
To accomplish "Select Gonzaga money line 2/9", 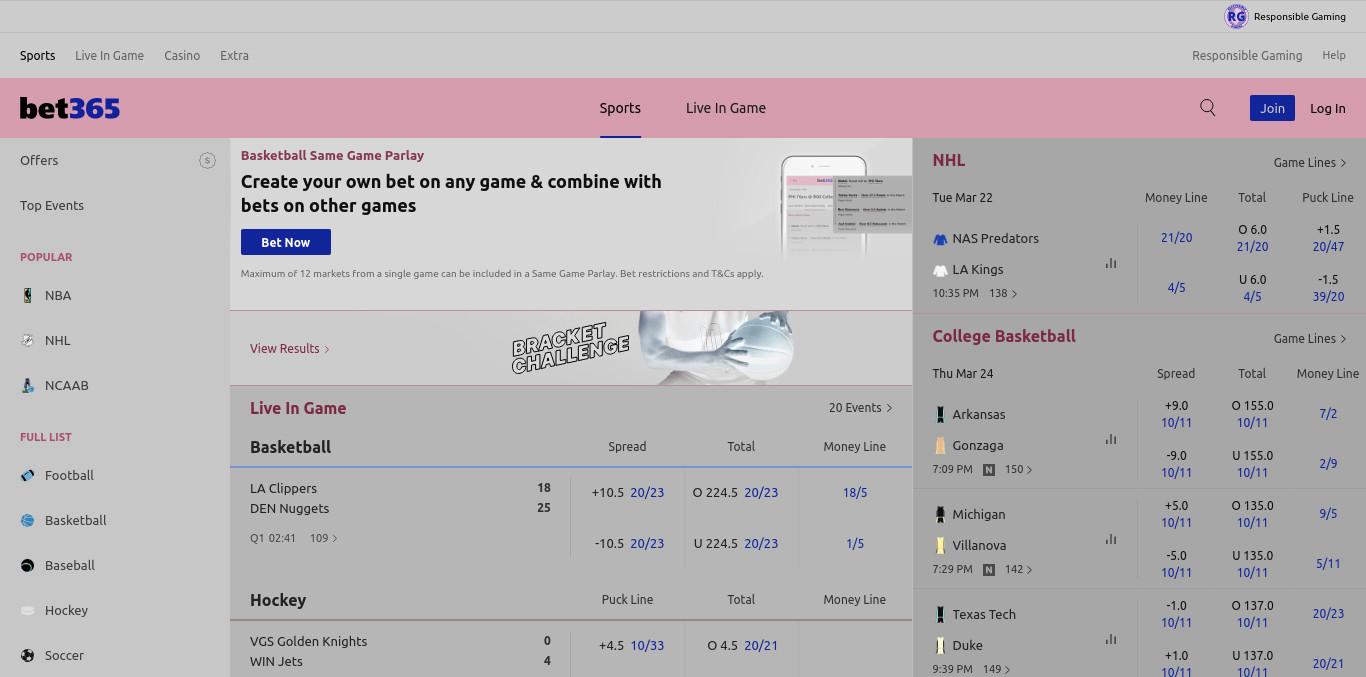I will coord(1328,463).
